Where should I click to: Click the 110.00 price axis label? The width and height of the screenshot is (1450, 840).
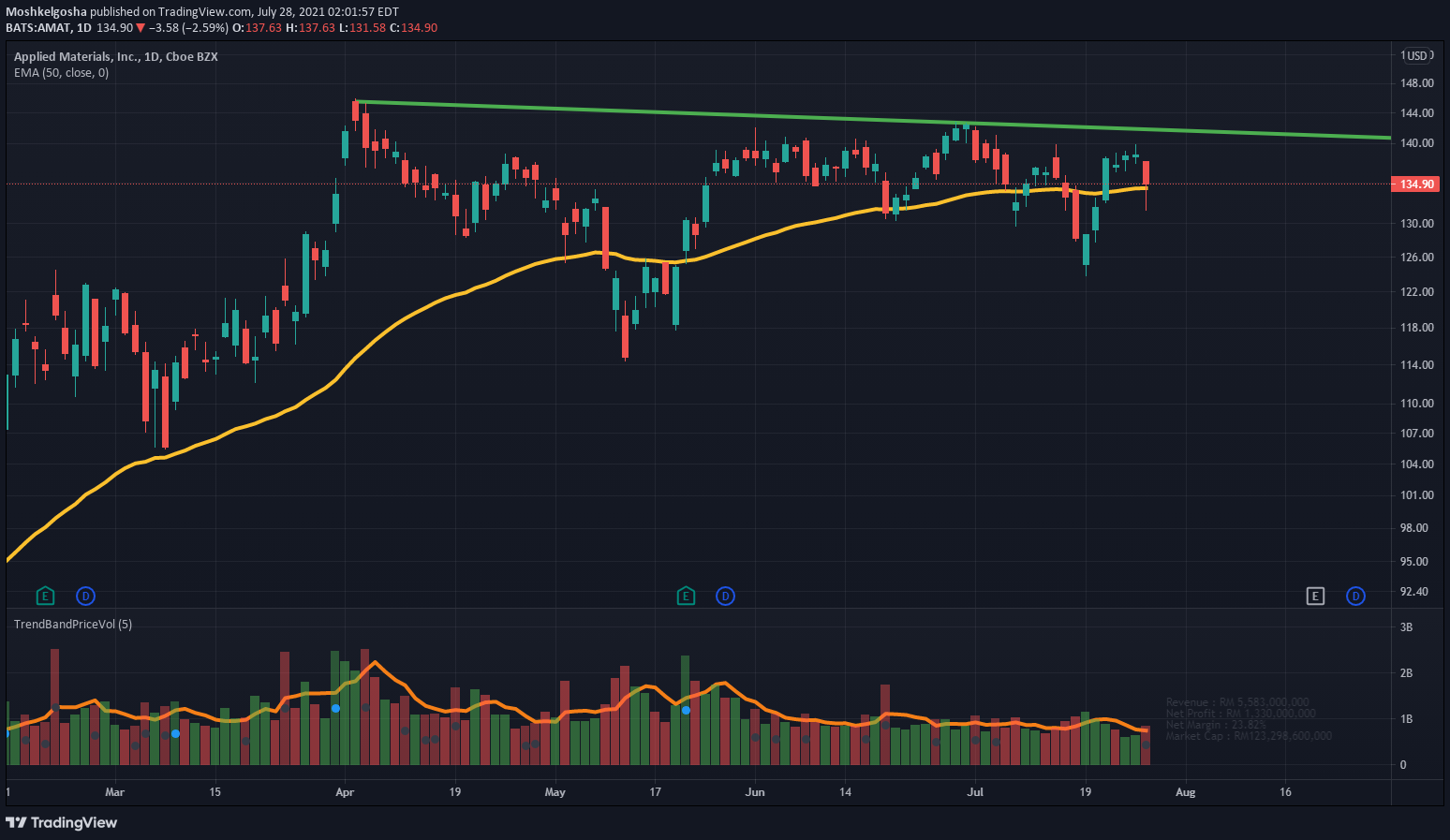click(1416, 403)
